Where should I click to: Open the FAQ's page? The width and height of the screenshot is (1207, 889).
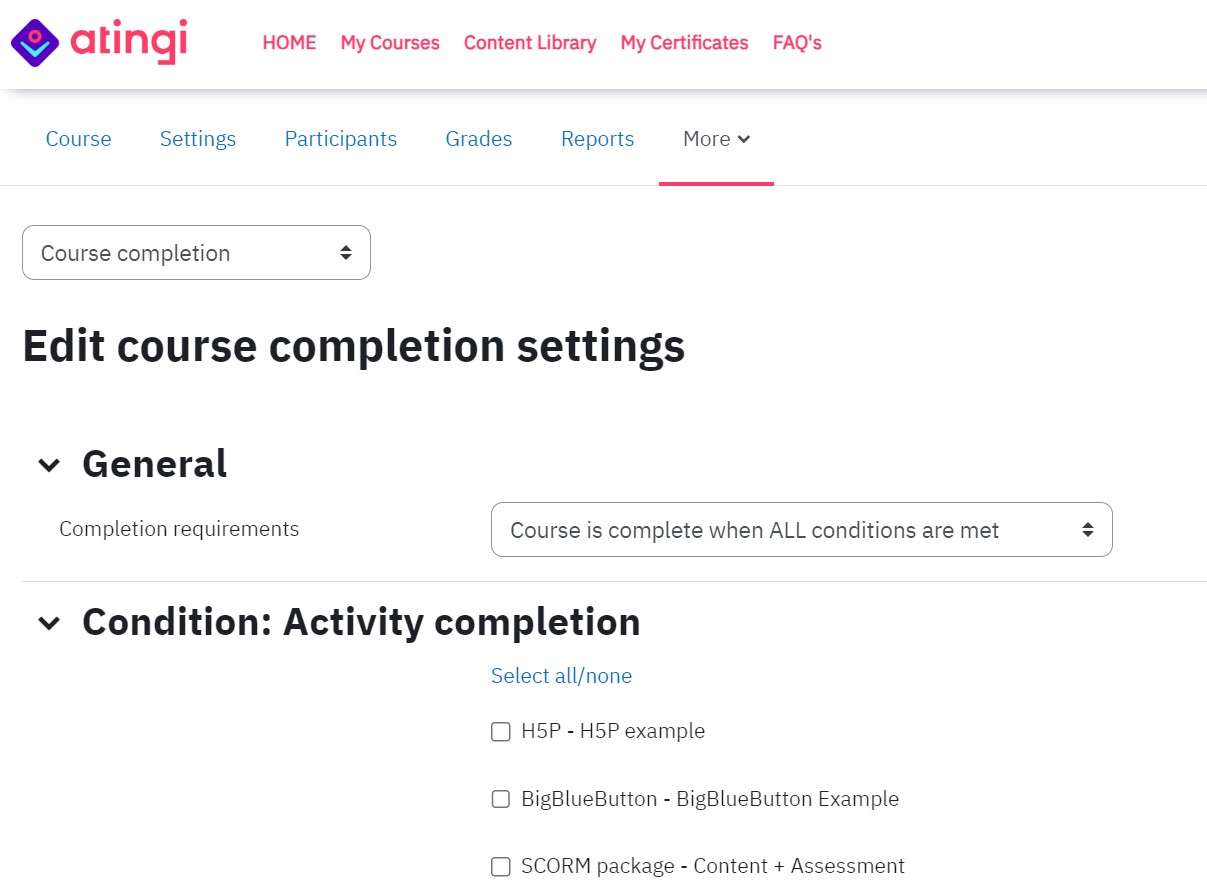pyautogui.click(x=797, y=43)
